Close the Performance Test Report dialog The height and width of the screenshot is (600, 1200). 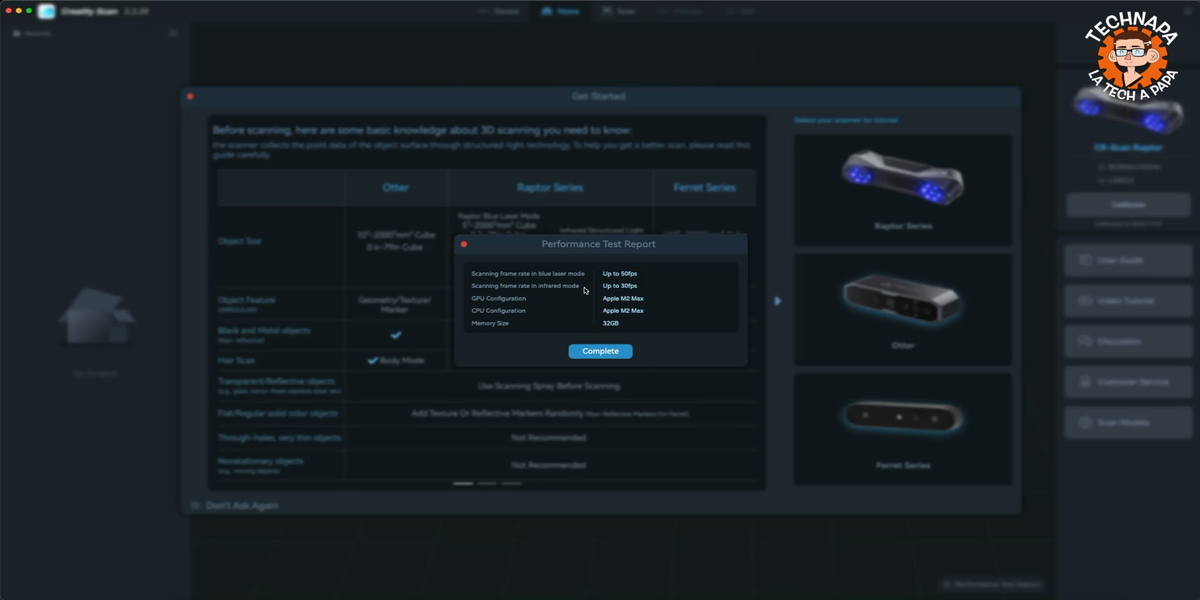pos(463,244)
